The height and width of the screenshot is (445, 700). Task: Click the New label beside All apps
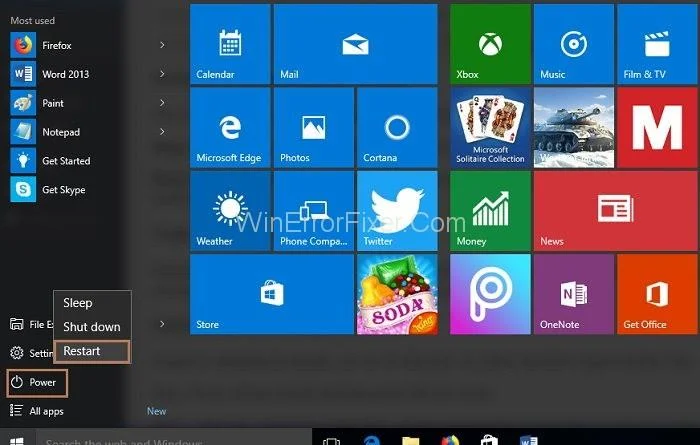click(x=156, y=411)
